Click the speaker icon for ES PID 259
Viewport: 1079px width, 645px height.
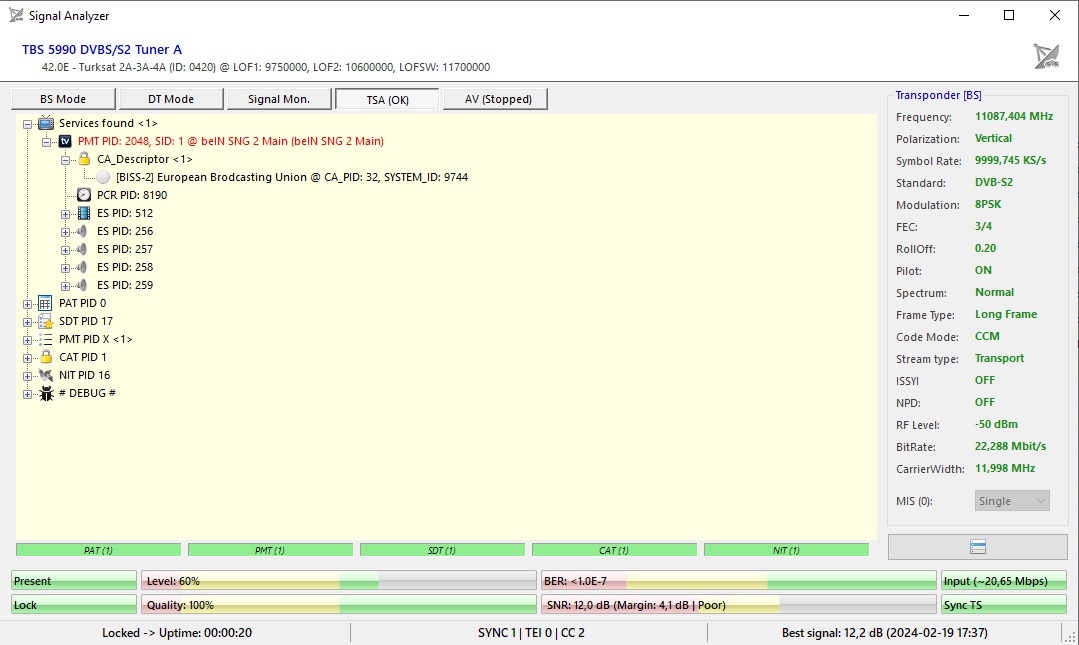coord(83,285)
